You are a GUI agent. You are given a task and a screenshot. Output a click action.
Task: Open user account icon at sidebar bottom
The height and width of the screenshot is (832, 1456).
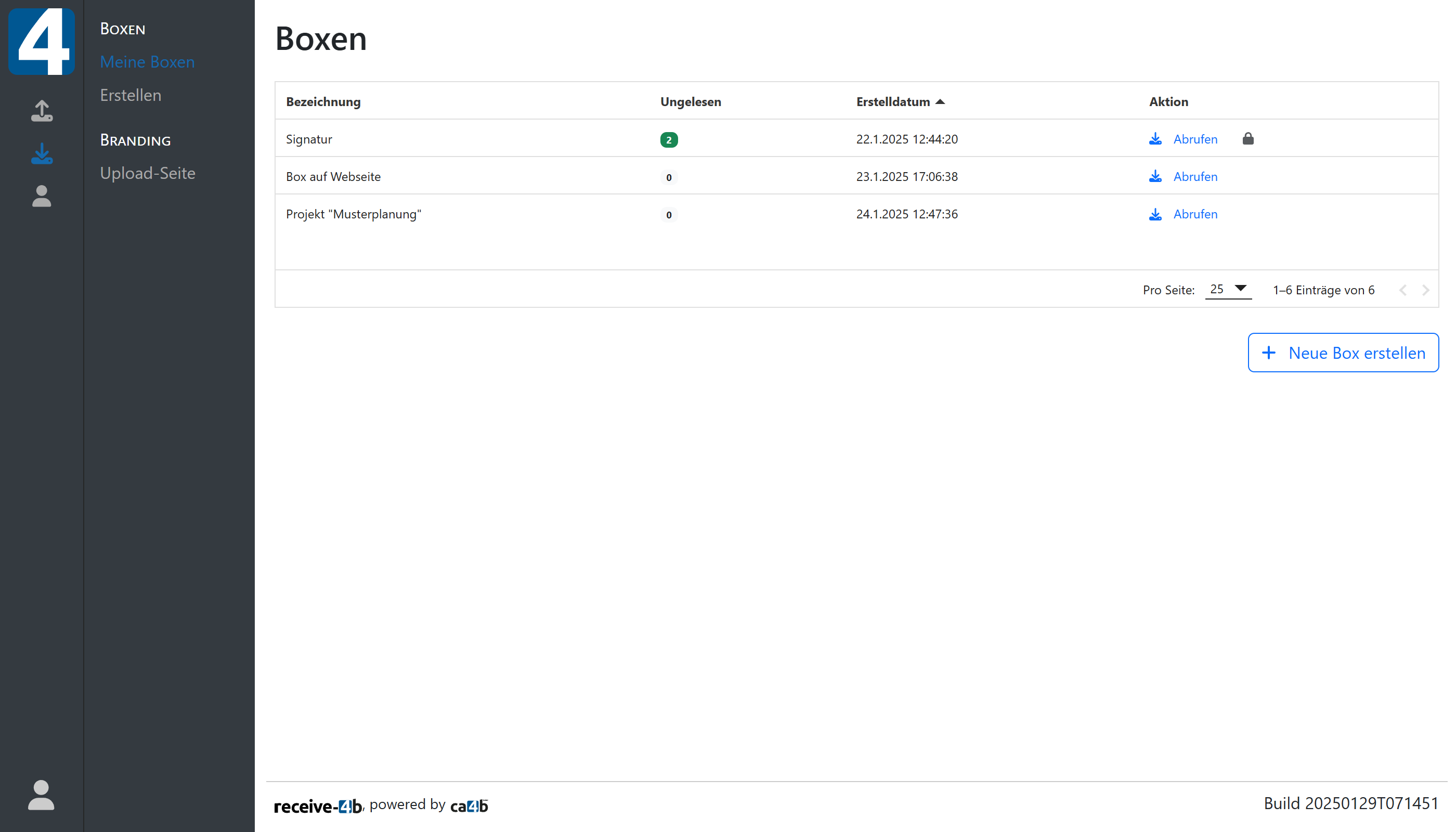[x=41, y=795]
